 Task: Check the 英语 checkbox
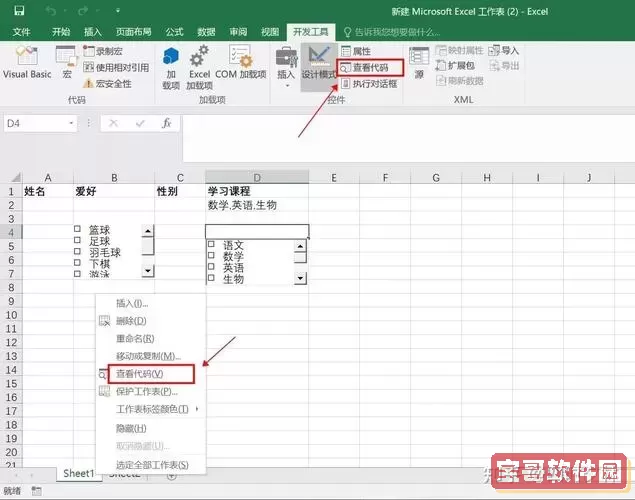(x=211, y=266)
